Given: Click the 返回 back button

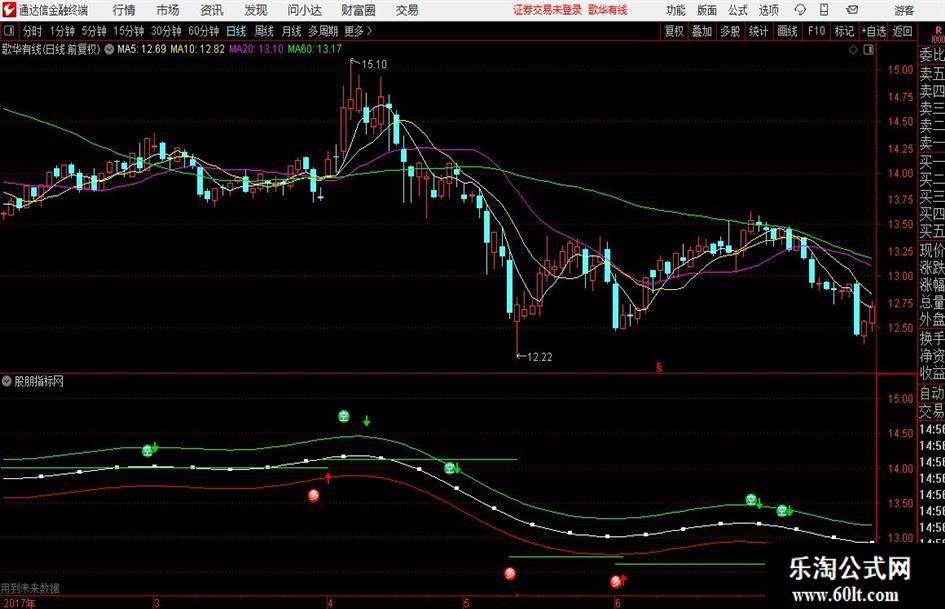Looking at the screenshot, I should point(902,31).
